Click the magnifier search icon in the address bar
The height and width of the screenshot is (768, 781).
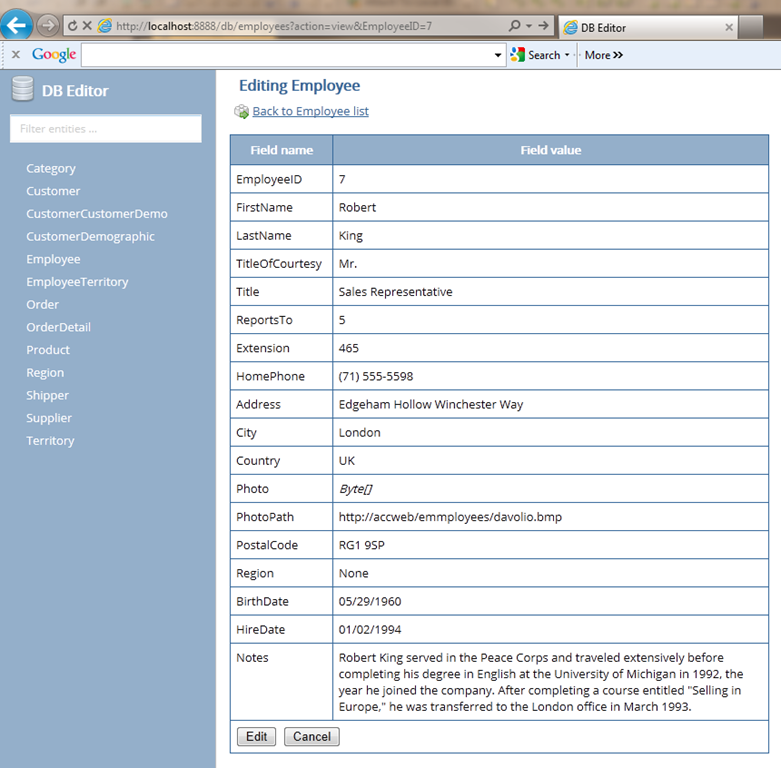tap(515, 26)
